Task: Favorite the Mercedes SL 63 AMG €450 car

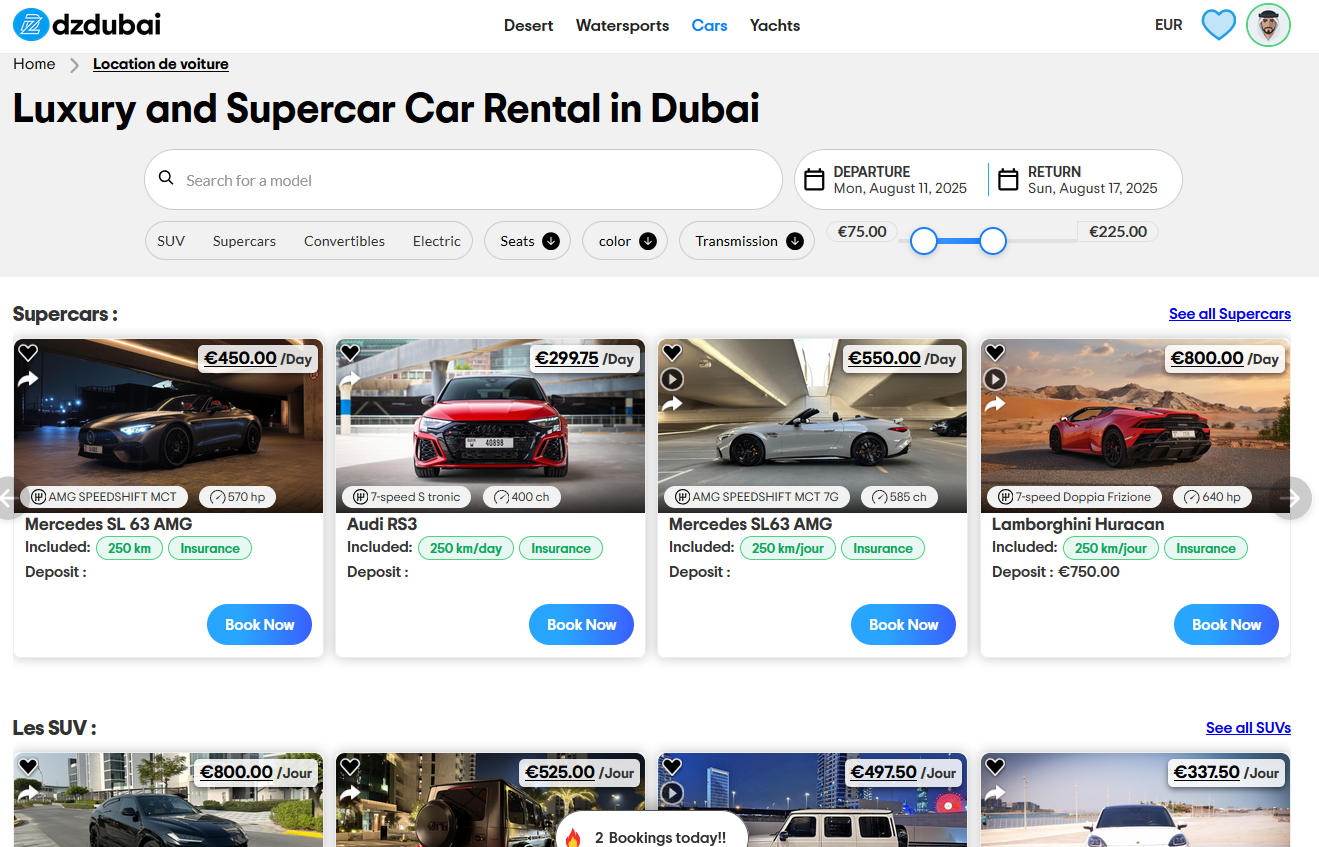Action: click(28, 353)
